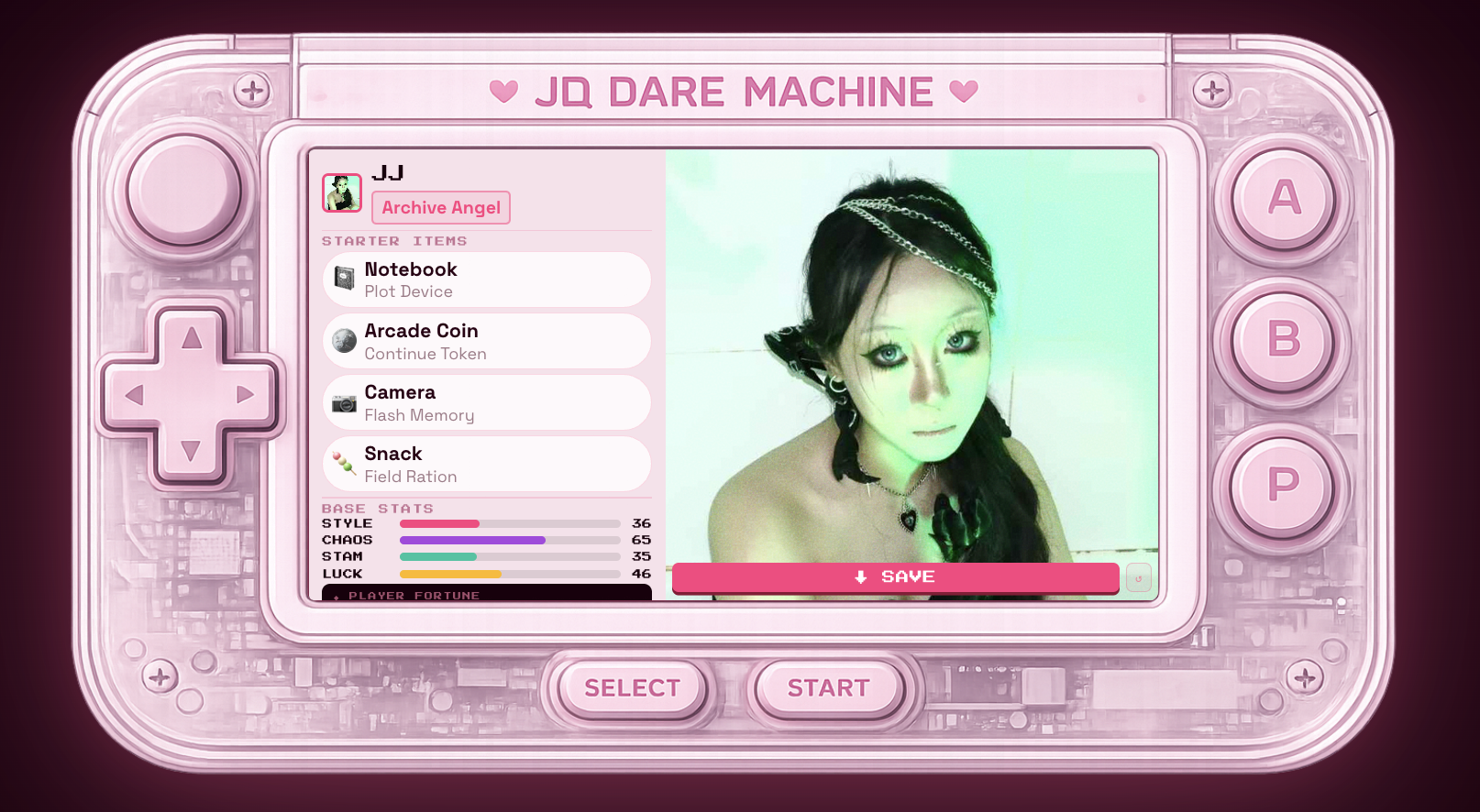Viewport: 1480px width, 812px height.
Task: Click the 'Continue Token' subtitle
Action: pos(425,354)
